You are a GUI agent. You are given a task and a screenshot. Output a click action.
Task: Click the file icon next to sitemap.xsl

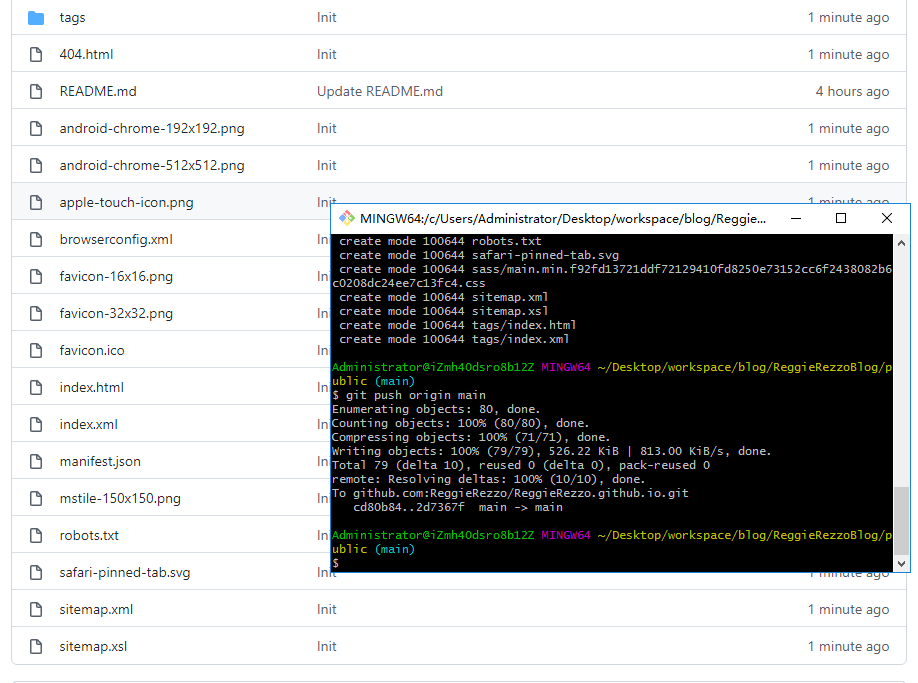tap(37, 647)
